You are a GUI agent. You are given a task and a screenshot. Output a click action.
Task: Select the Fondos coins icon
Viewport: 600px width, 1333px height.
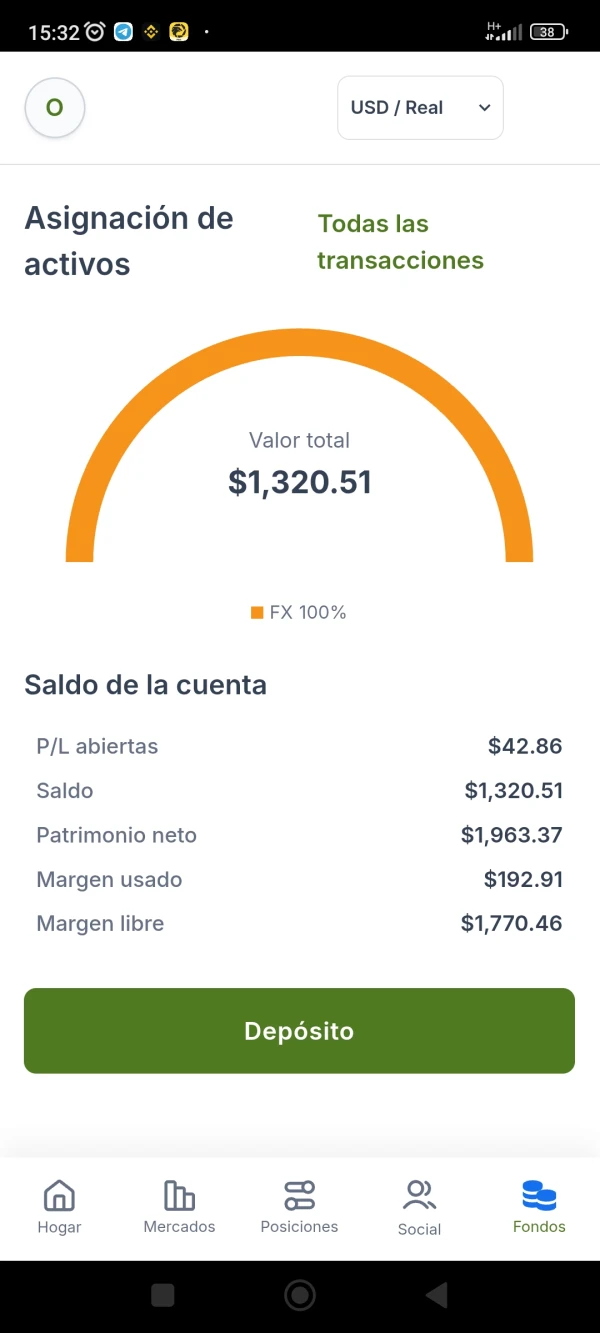pyautogui.click(x=539, y=1195)
